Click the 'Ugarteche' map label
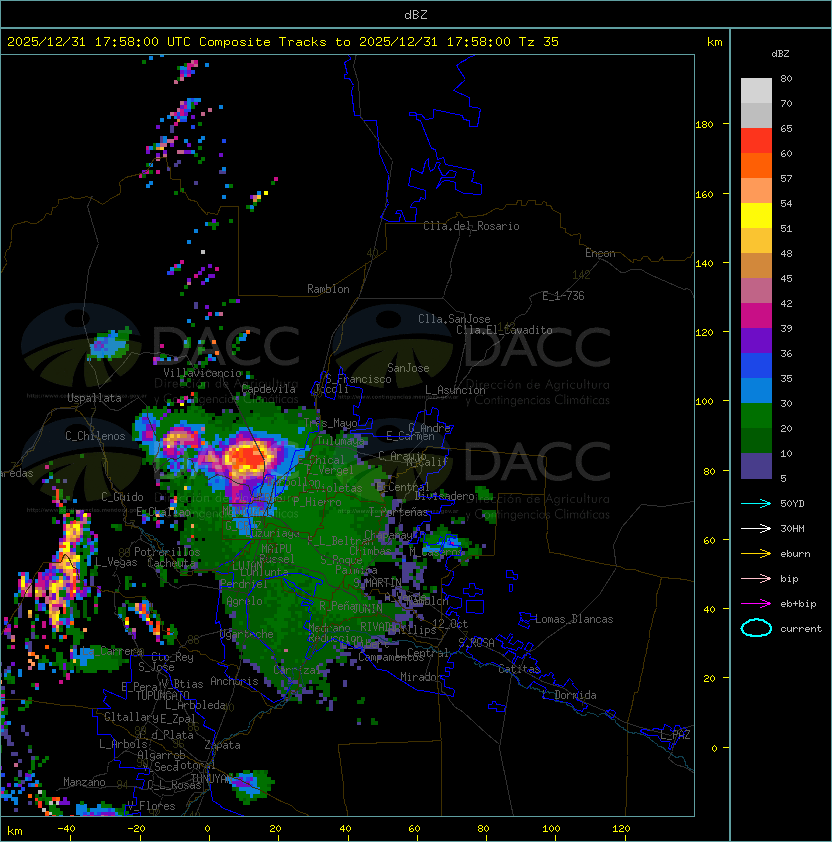This screenshot has width=832, height=842. 247,634
